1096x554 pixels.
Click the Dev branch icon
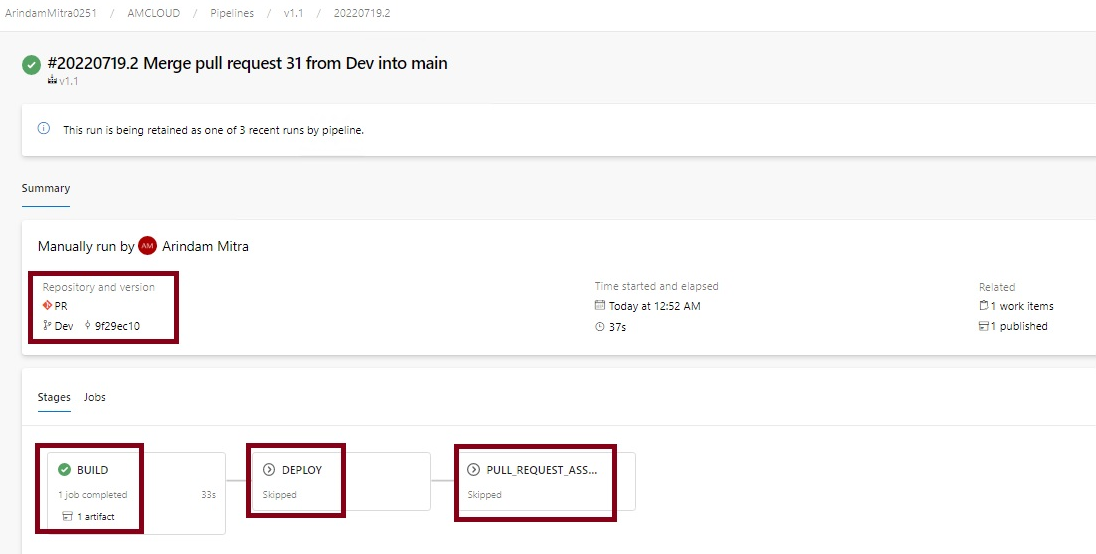click(47, 326)
